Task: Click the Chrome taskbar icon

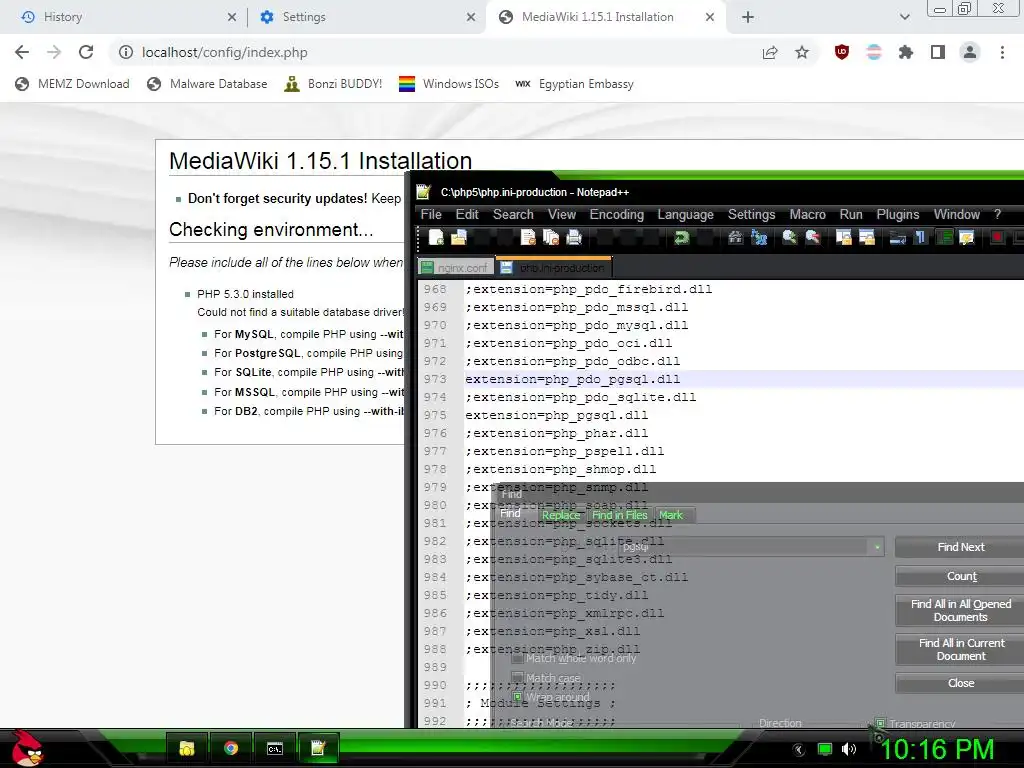Action: point(231,748)
